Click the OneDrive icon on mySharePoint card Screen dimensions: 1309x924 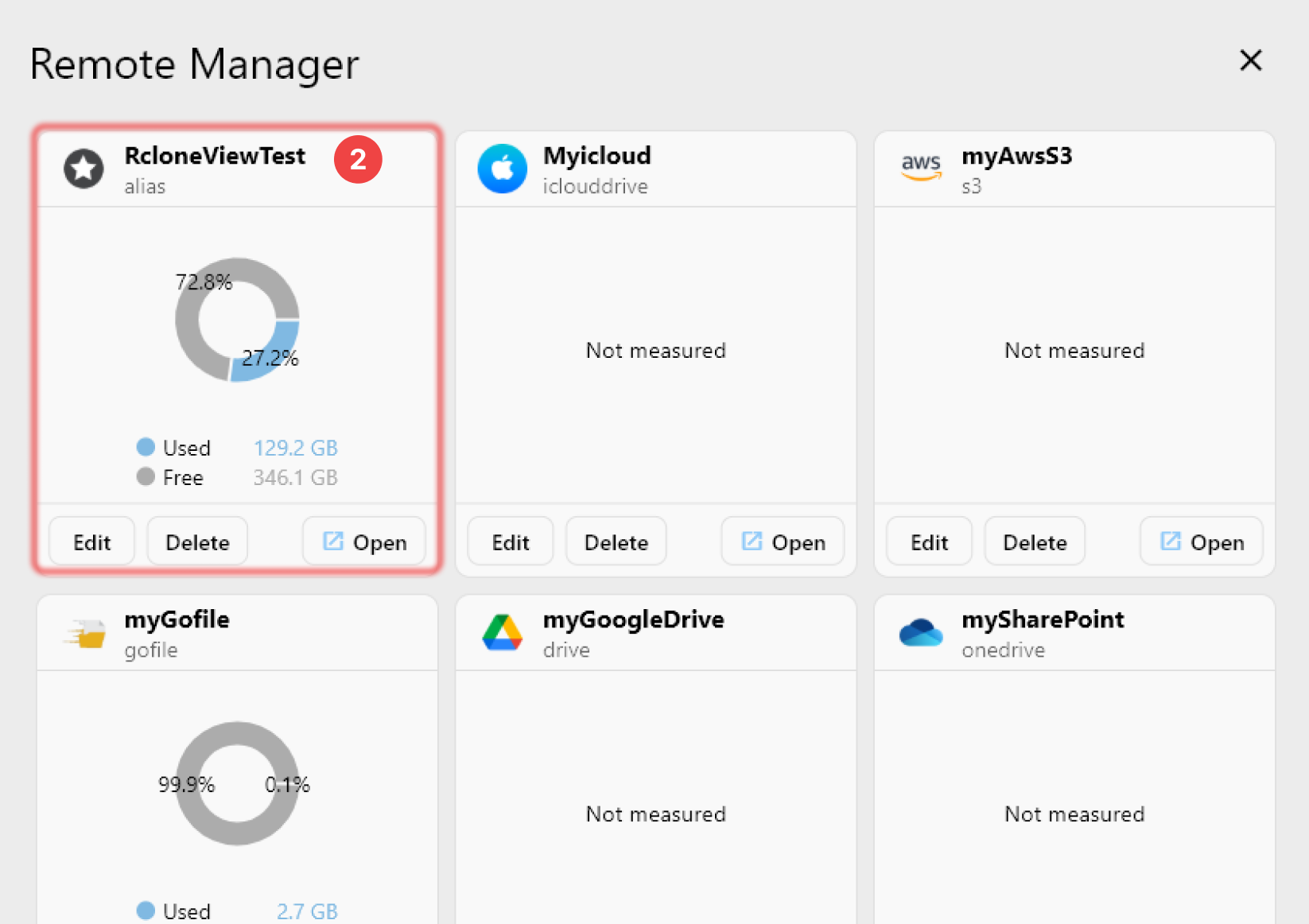pyautogui.click(x=921, y=632)
